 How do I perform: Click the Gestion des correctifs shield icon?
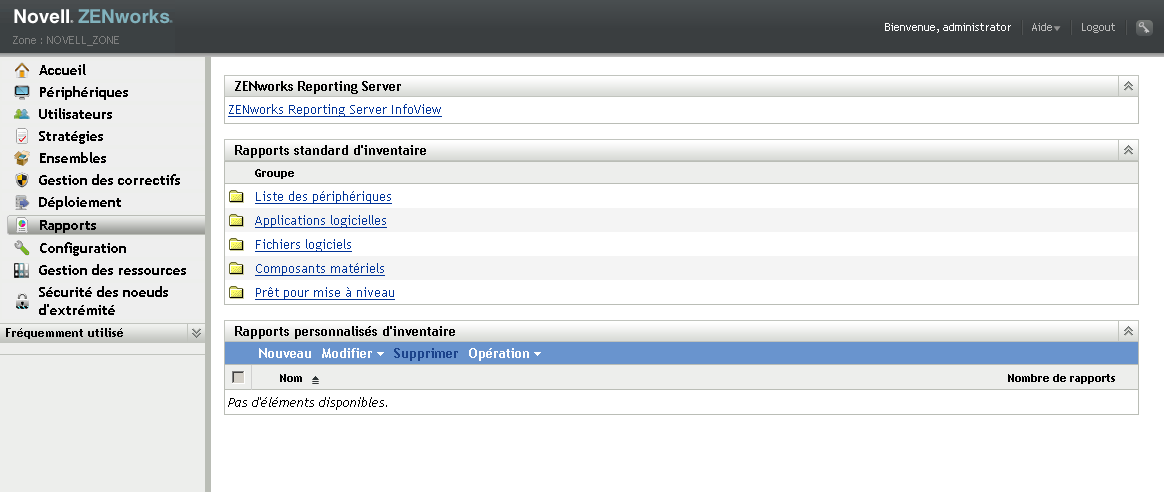coord(22,180)
